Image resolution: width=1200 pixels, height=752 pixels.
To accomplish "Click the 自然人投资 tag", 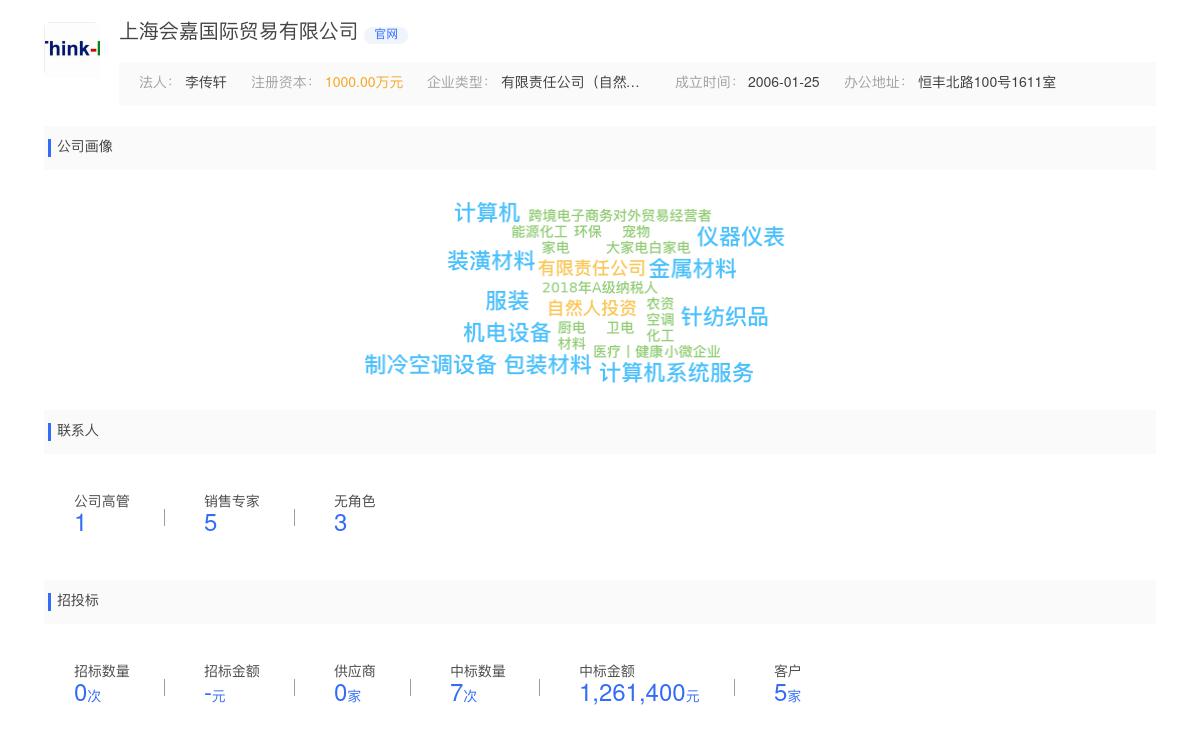I will coord(592,308).
